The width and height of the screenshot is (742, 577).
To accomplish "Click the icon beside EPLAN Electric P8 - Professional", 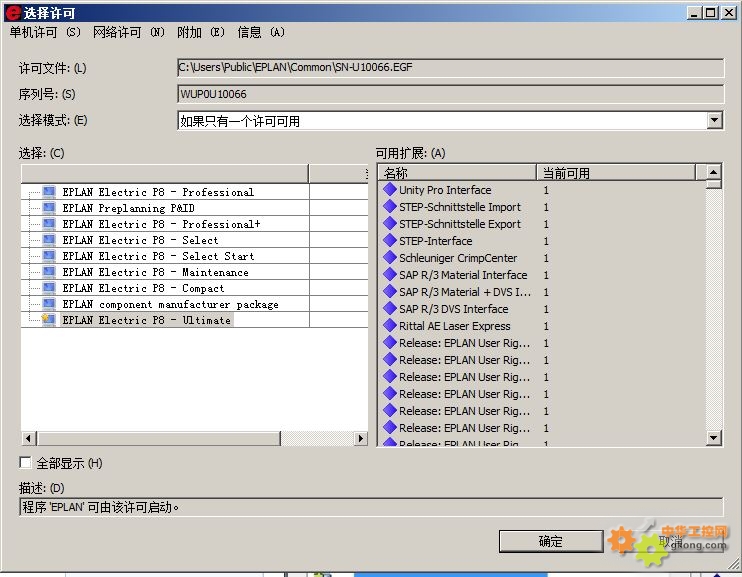I will pos(49,192).
